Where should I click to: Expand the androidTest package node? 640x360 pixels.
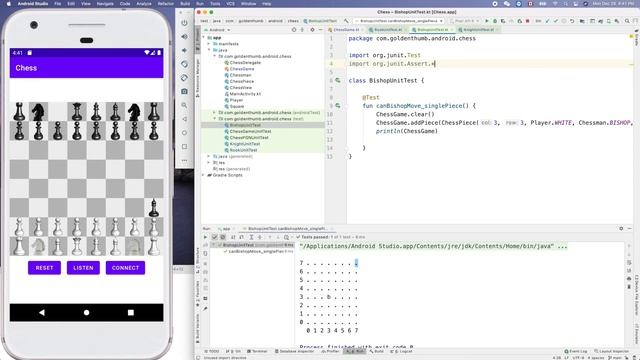[x=215, y=113]
